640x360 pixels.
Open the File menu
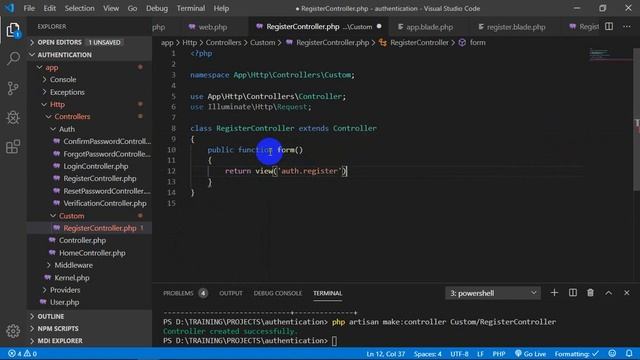coord(29,8)
